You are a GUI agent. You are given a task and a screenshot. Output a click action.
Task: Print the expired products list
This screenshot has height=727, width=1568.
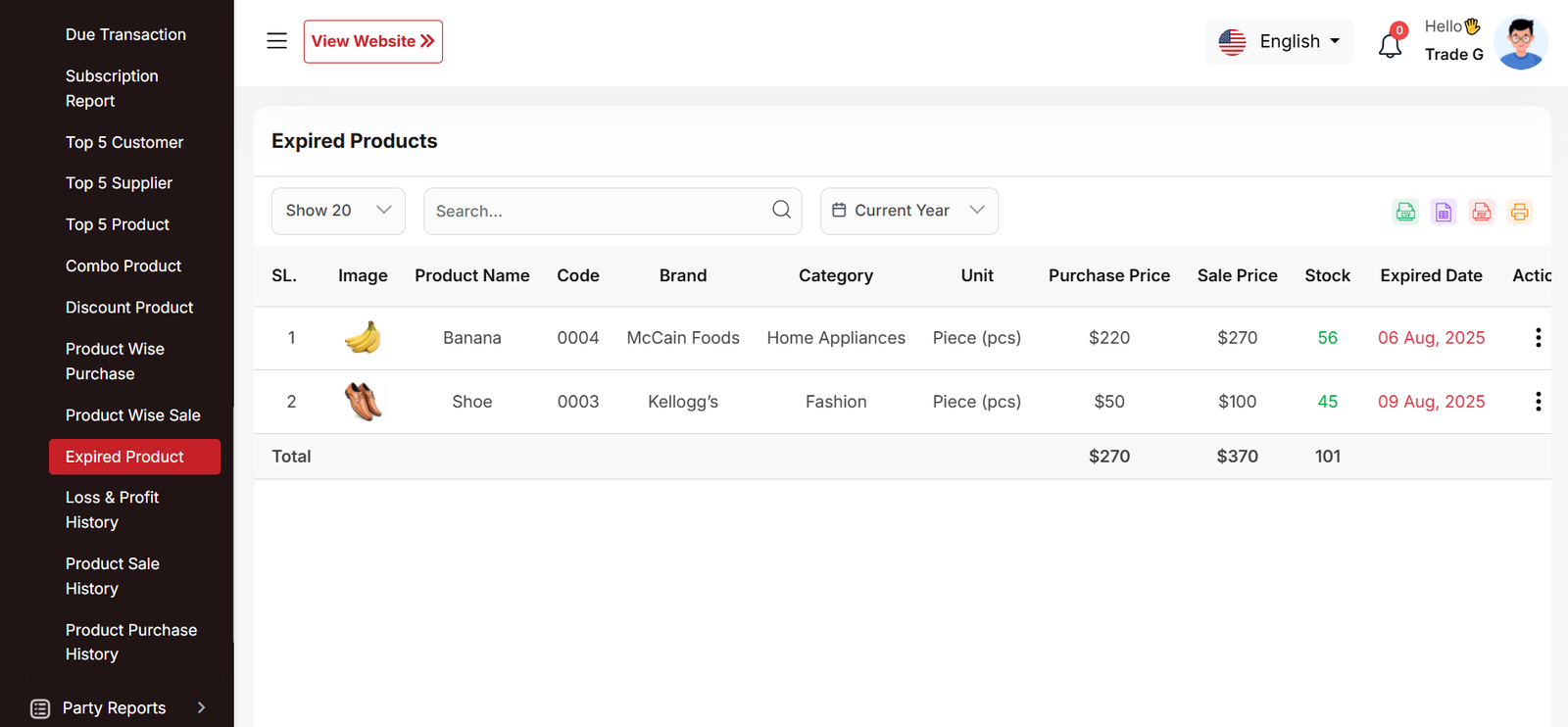pos(1519,212)
